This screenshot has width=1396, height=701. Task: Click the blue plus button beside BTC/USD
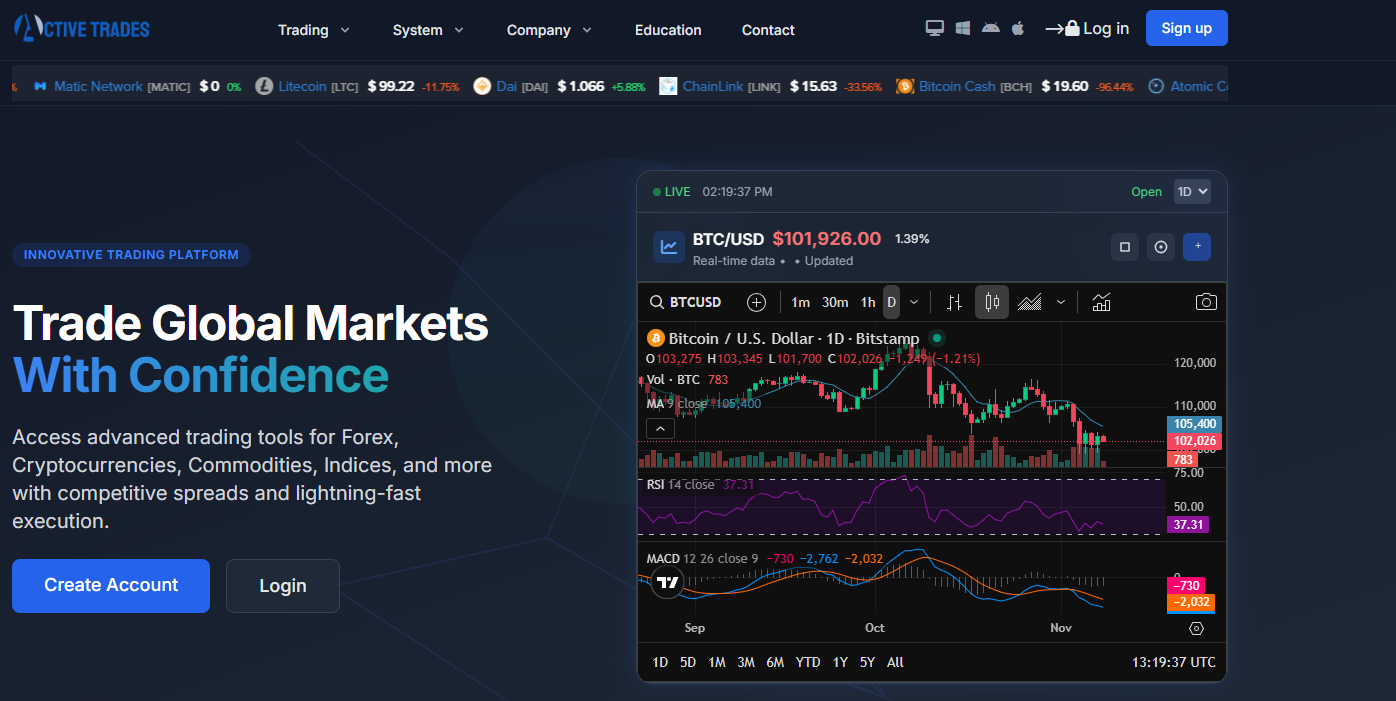(1197, 247)
